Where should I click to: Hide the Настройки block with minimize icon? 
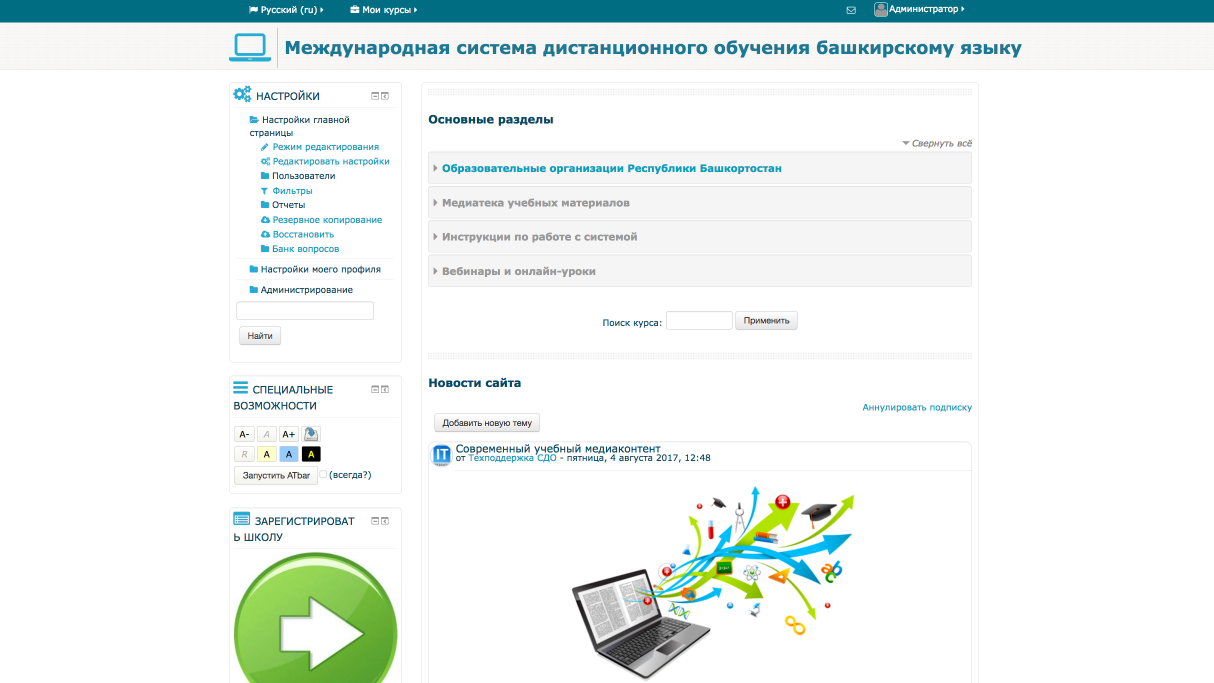[375, 96]
